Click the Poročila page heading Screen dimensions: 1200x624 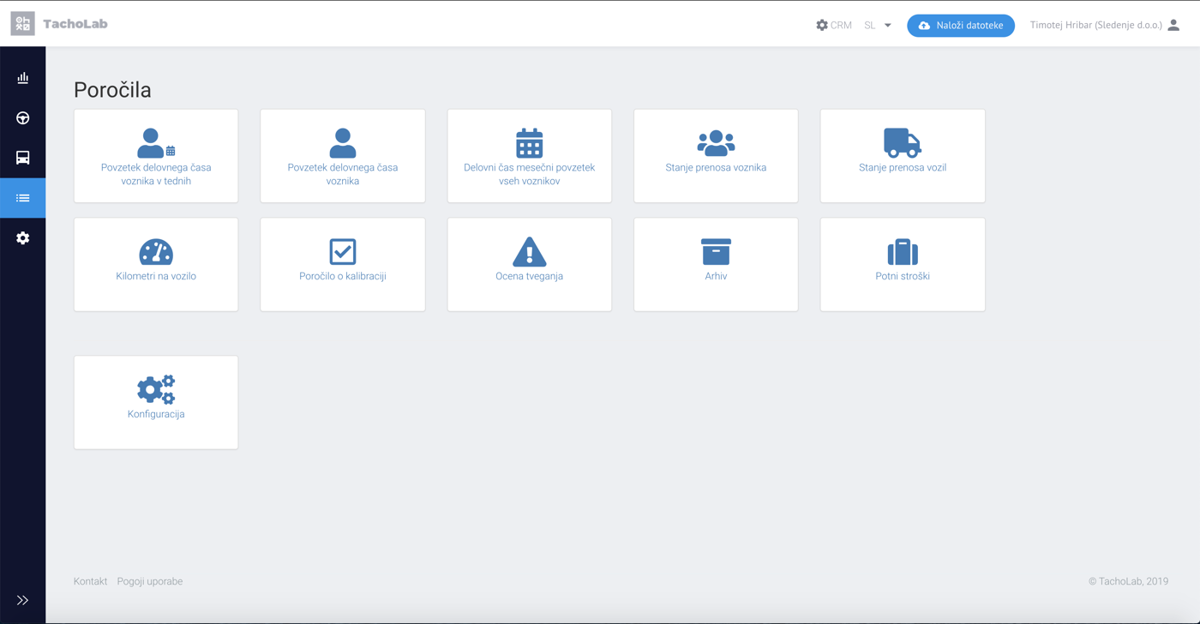pos(112,90)
